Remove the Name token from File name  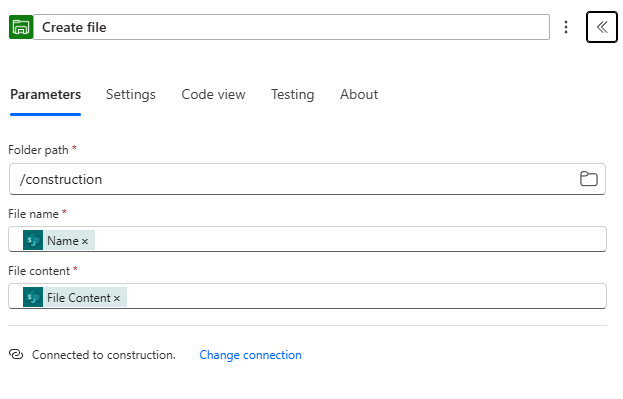pos(85,241)
